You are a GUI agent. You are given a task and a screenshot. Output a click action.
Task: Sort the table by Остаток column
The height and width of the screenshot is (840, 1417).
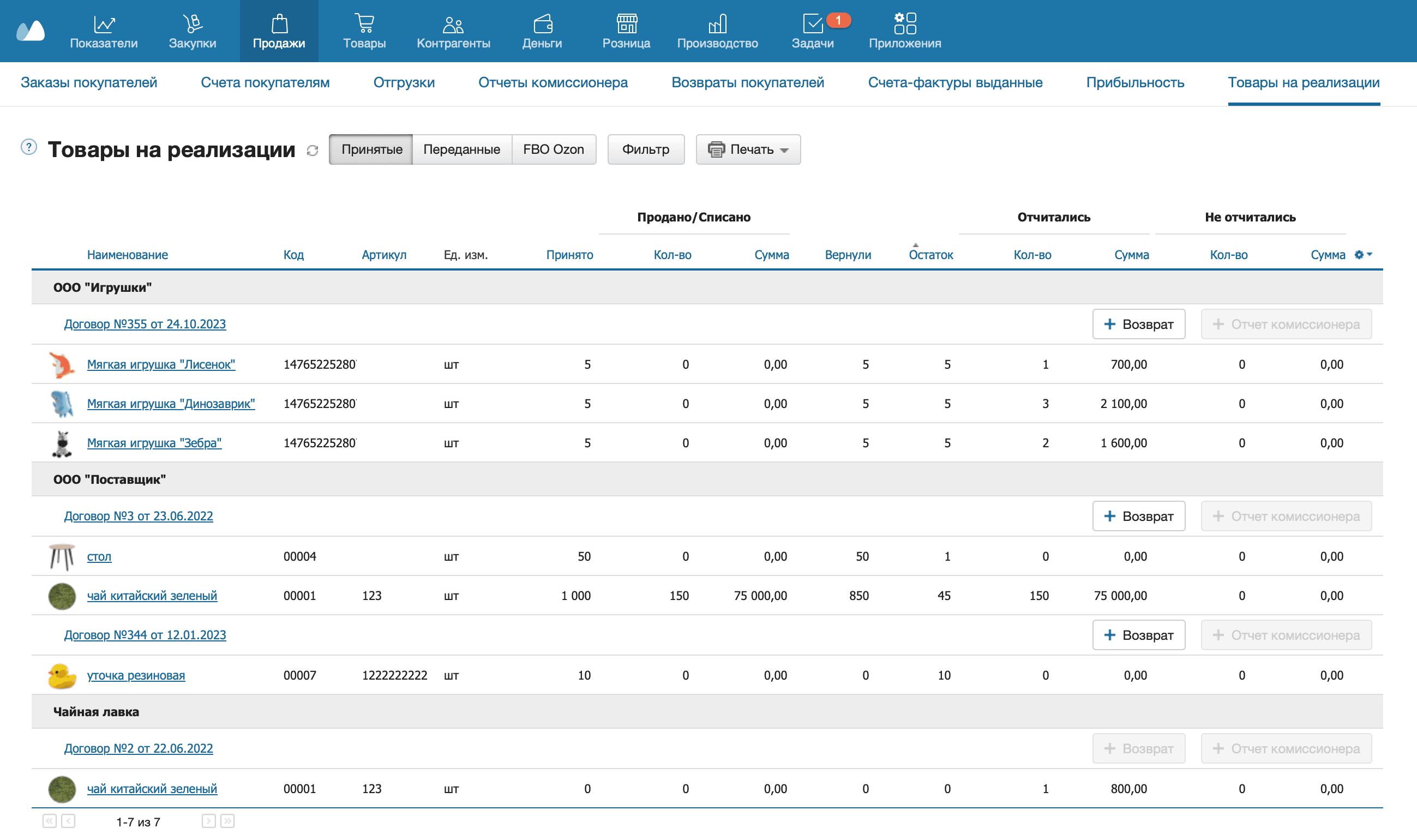pyautogui.click(x=931, y=255)
